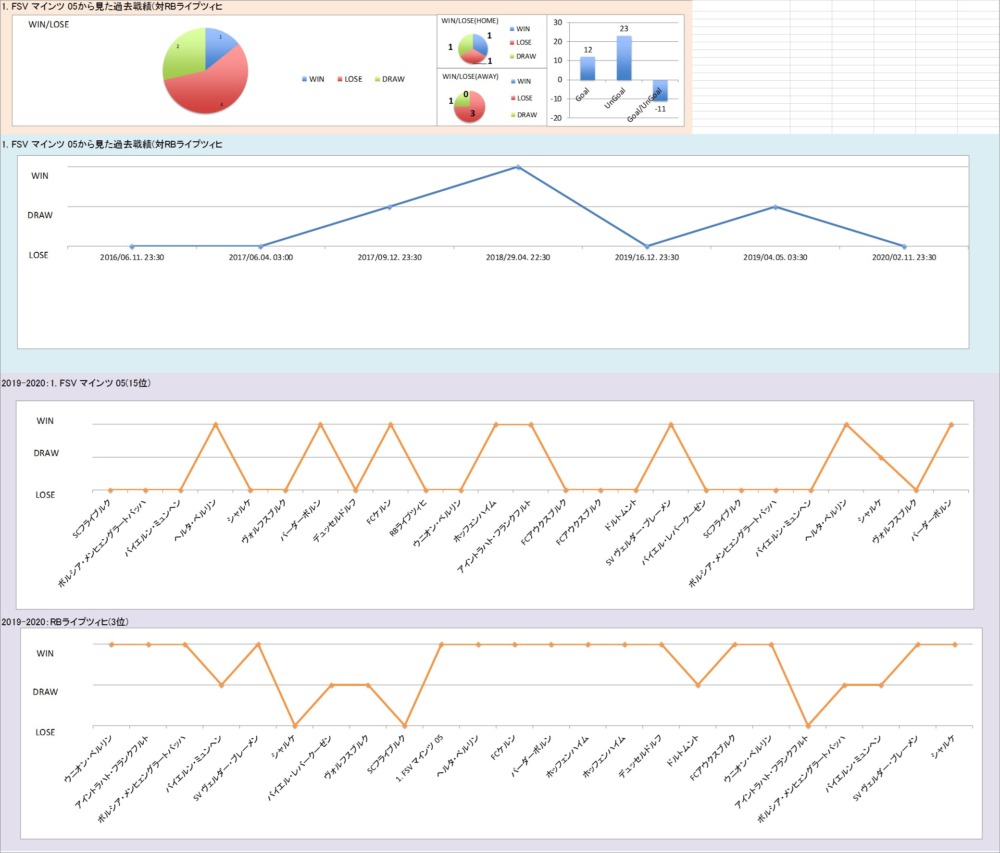
Task: Click the DRAW data point at 2017/09.12. 23:30
Action: click(x=390, y=207)
